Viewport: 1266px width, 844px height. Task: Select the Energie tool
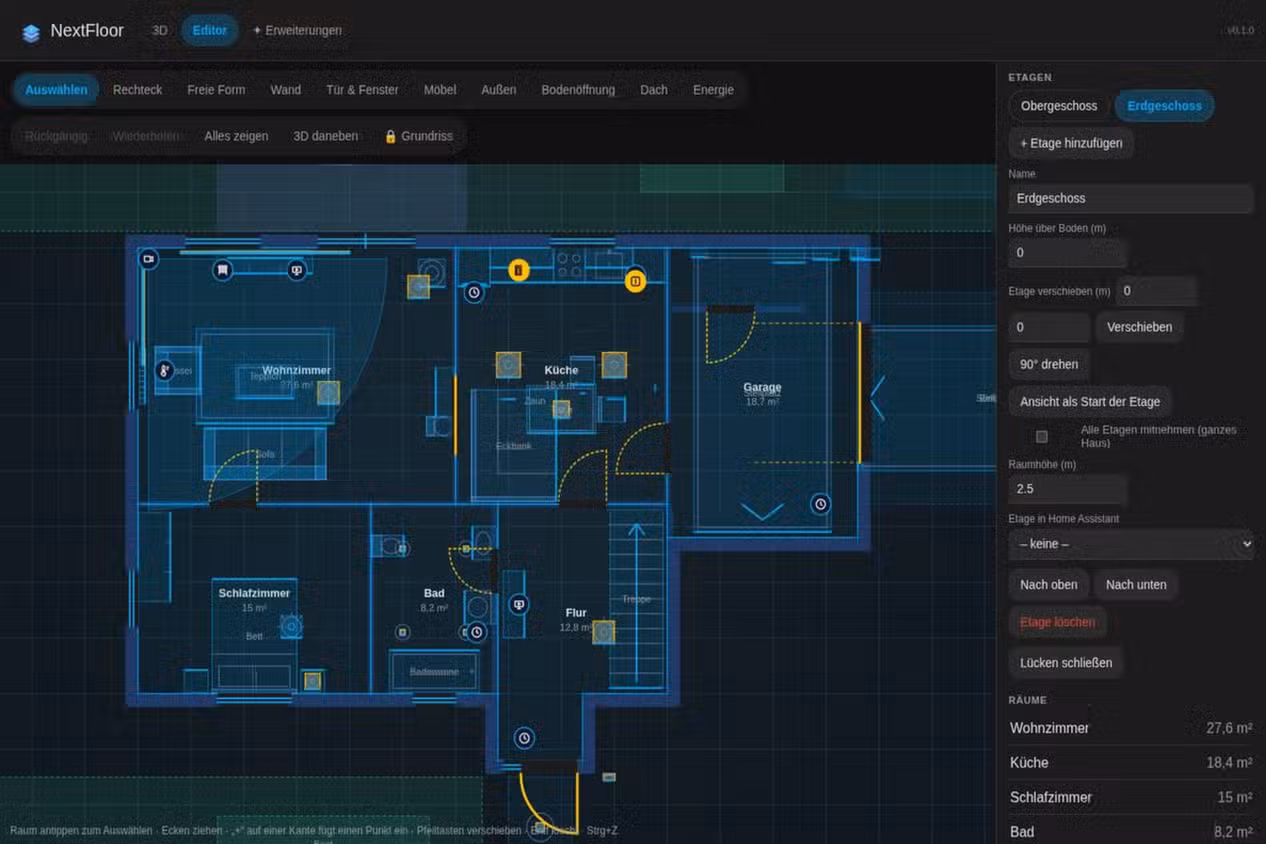click(713, 90)
